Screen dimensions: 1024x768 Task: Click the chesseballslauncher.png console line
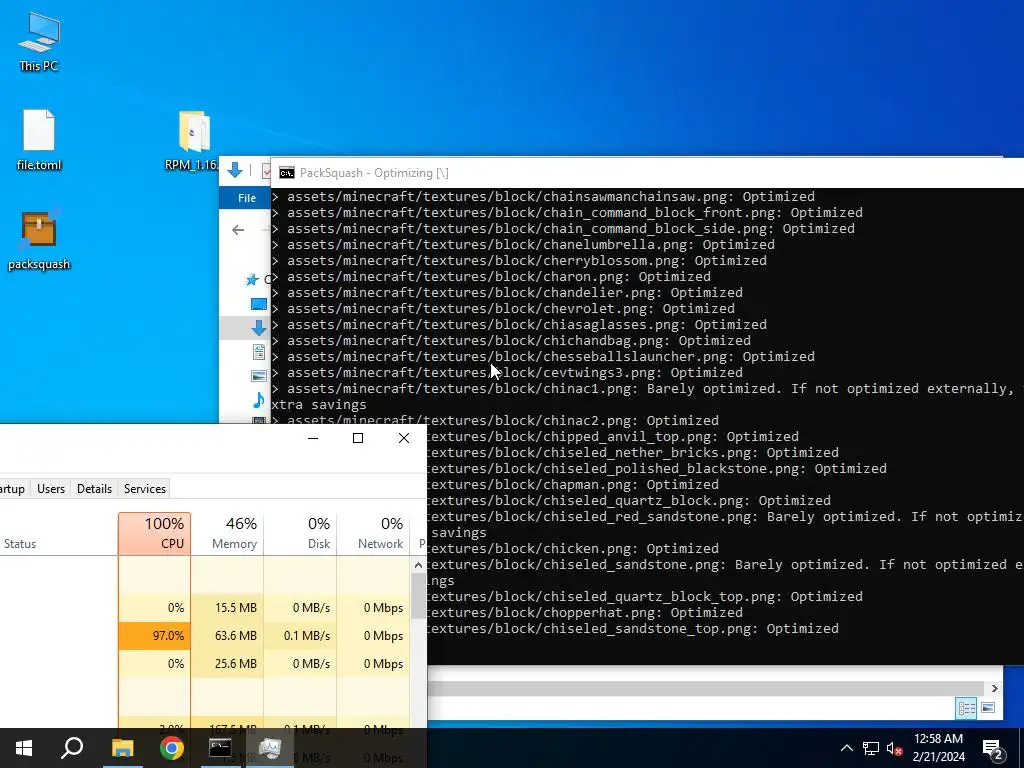tap(543, 357)
